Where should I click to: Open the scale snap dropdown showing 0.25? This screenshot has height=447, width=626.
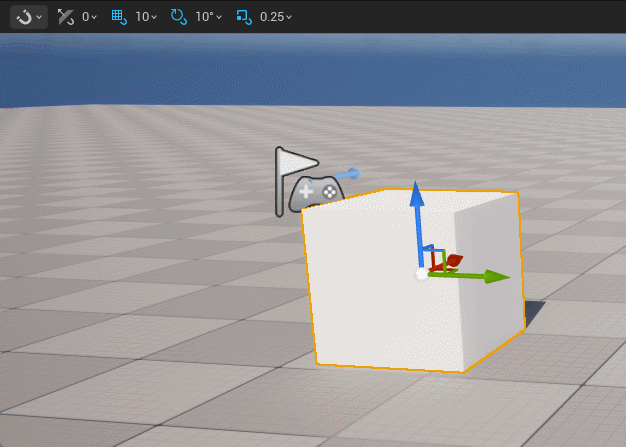point(276,17)
